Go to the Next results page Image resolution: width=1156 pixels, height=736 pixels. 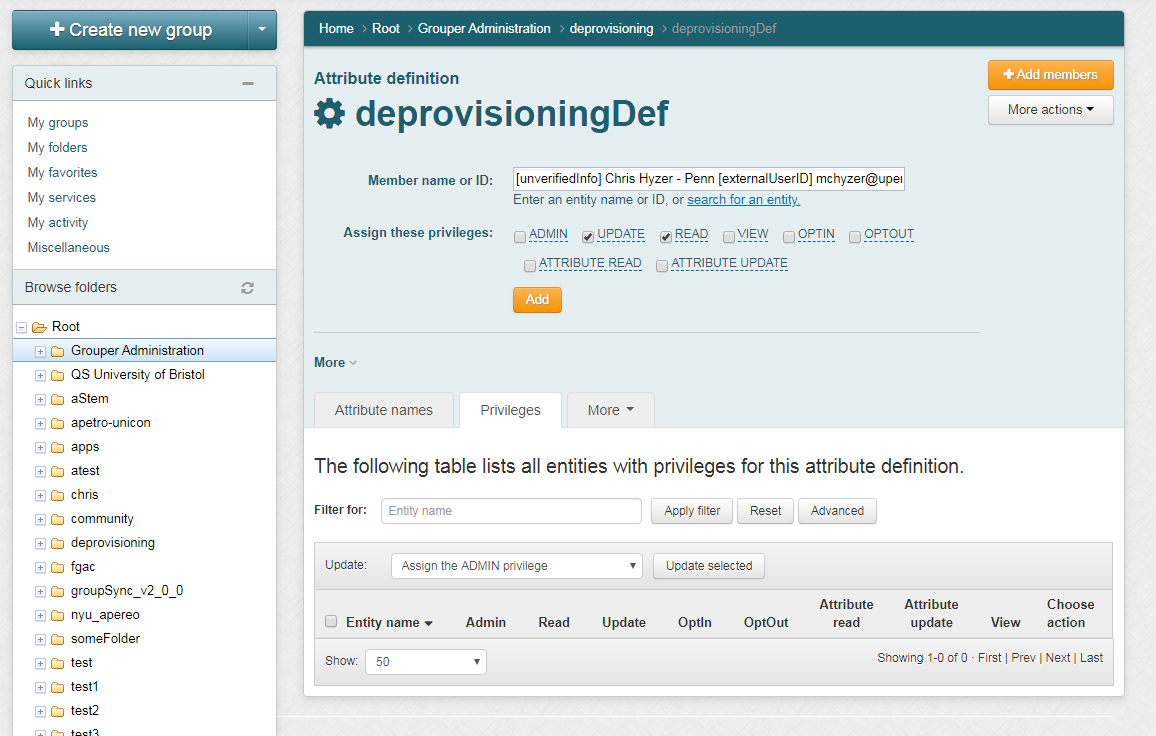point(1058,658)
